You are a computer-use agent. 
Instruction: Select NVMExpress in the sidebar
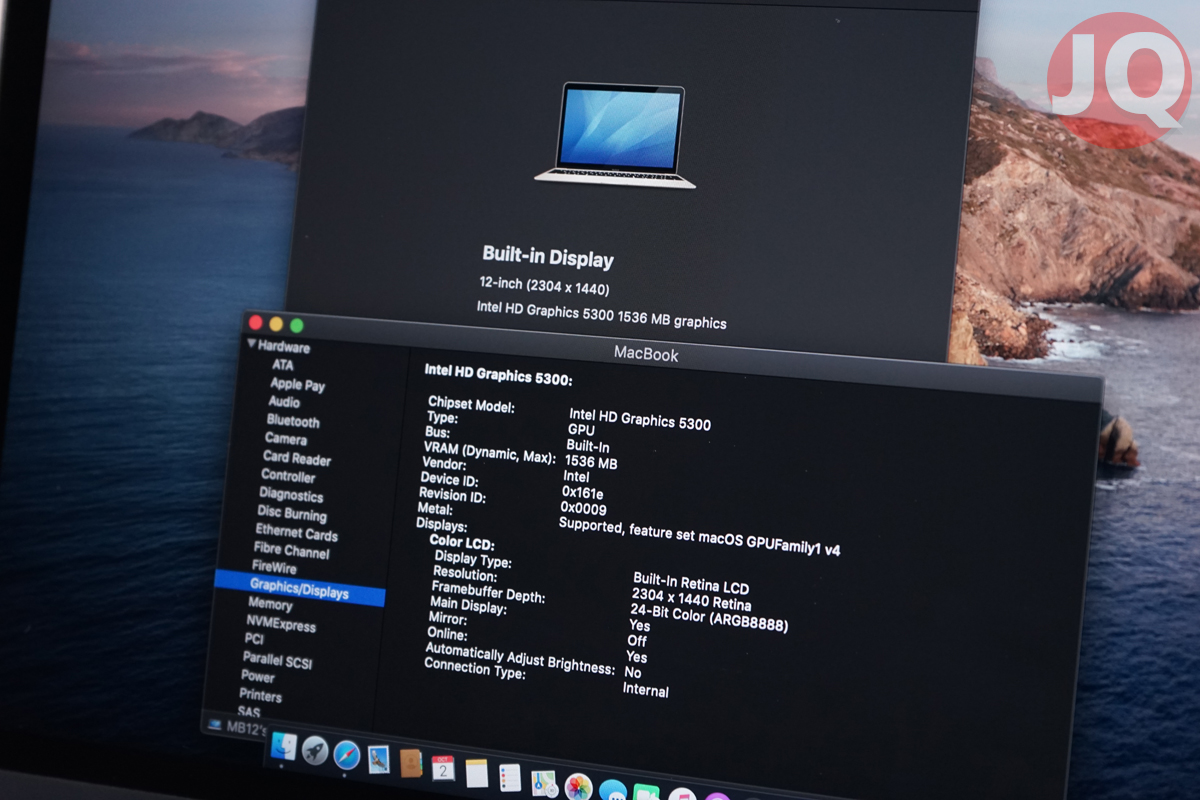pyautogui.click(x=280, y=624)
